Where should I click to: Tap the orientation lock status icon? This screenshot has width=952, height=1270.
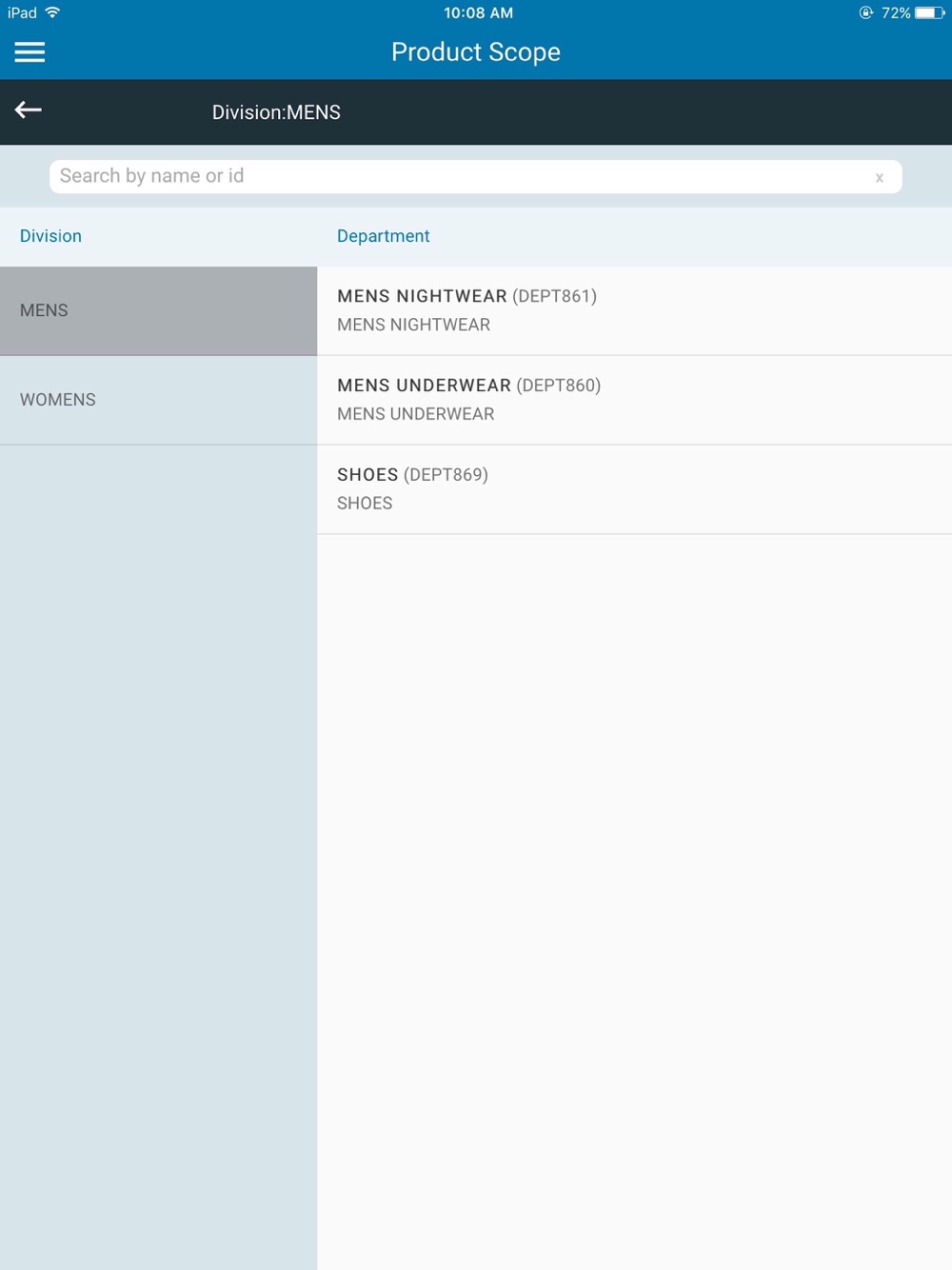click(x=865, y=13)
